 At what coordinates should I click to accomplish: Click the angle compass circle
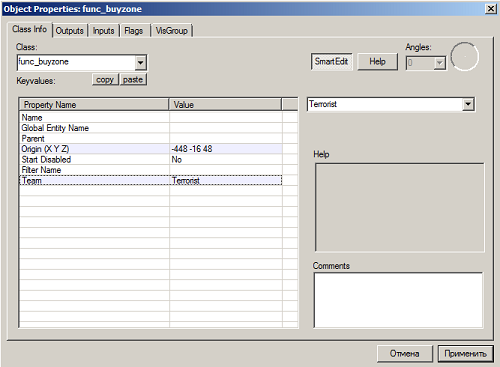point(465,56)
